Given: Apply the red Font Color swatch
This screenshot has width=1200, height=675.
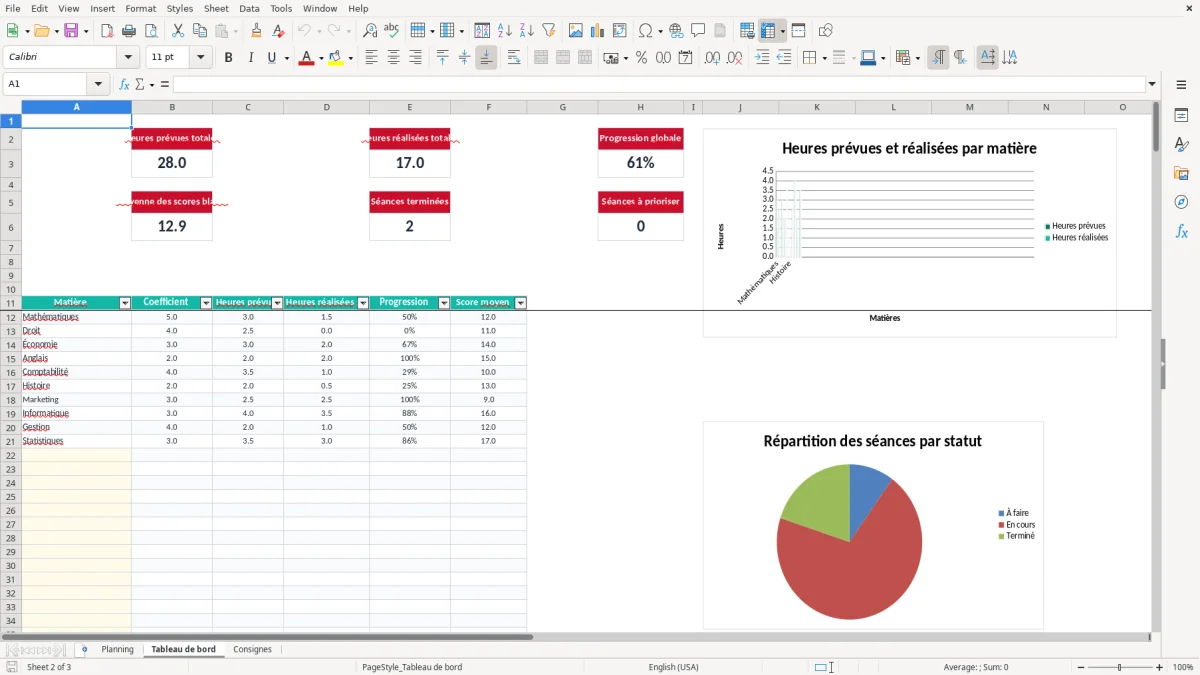Looking at the screenshot, I should pos(304,58).
